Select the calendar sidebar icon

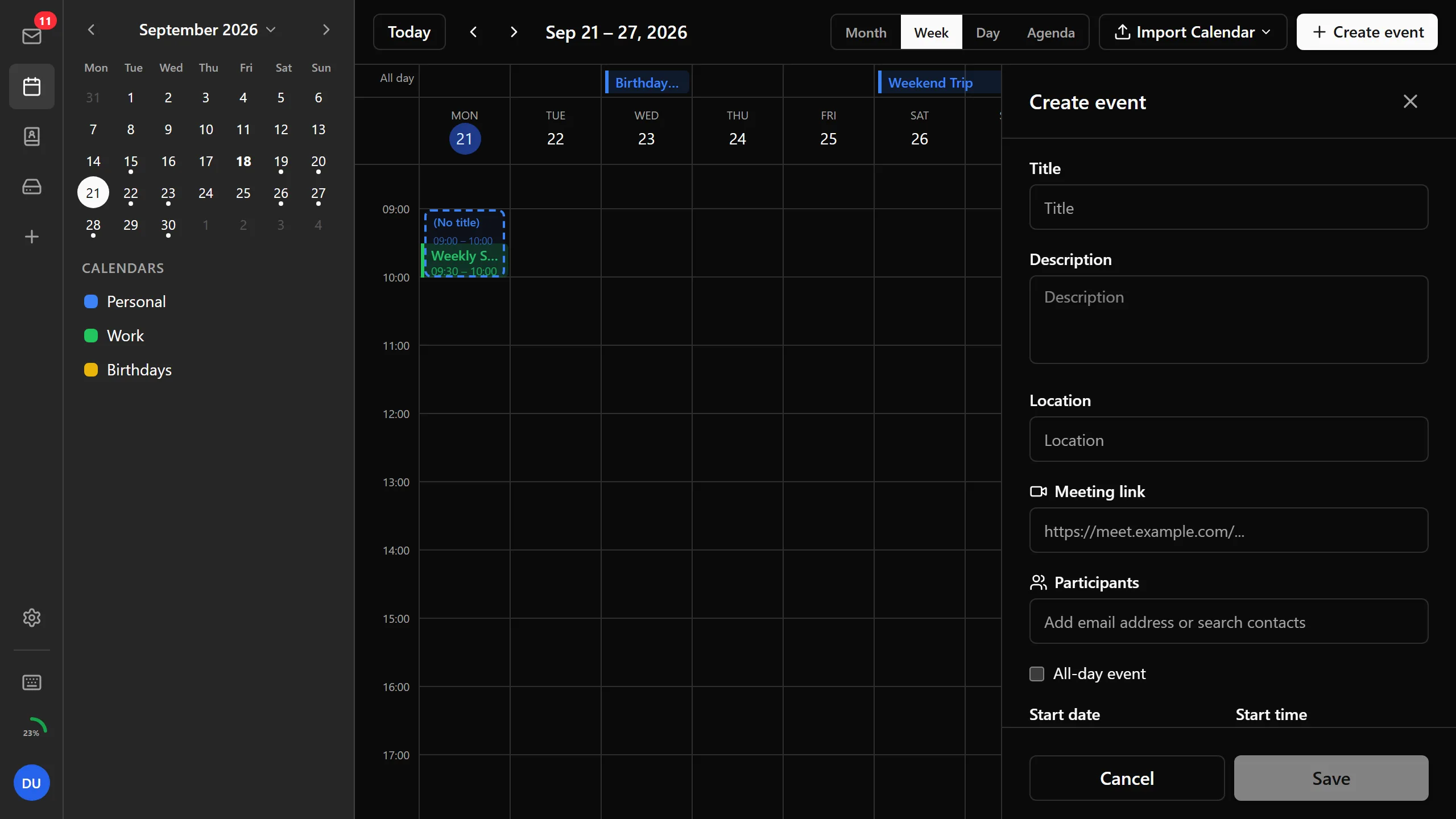(x=32, y=86)
